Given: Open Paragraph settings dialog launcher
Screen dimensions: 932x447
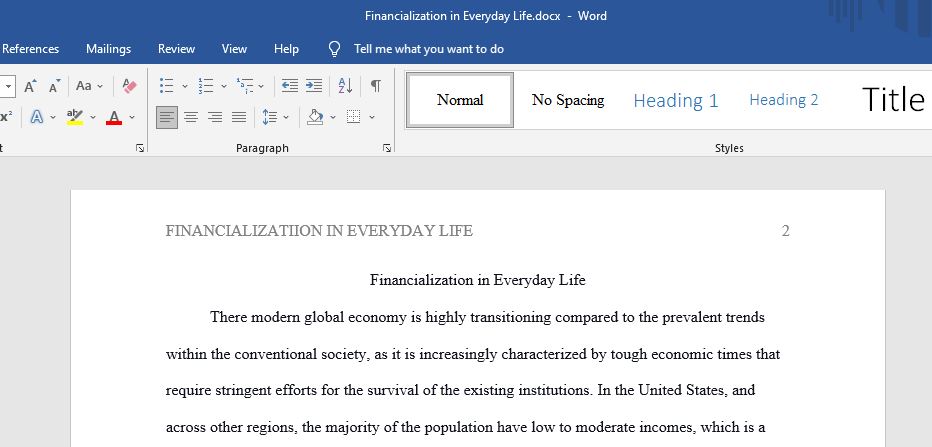Looking at the screenshot, I should [x=387, y=148].
